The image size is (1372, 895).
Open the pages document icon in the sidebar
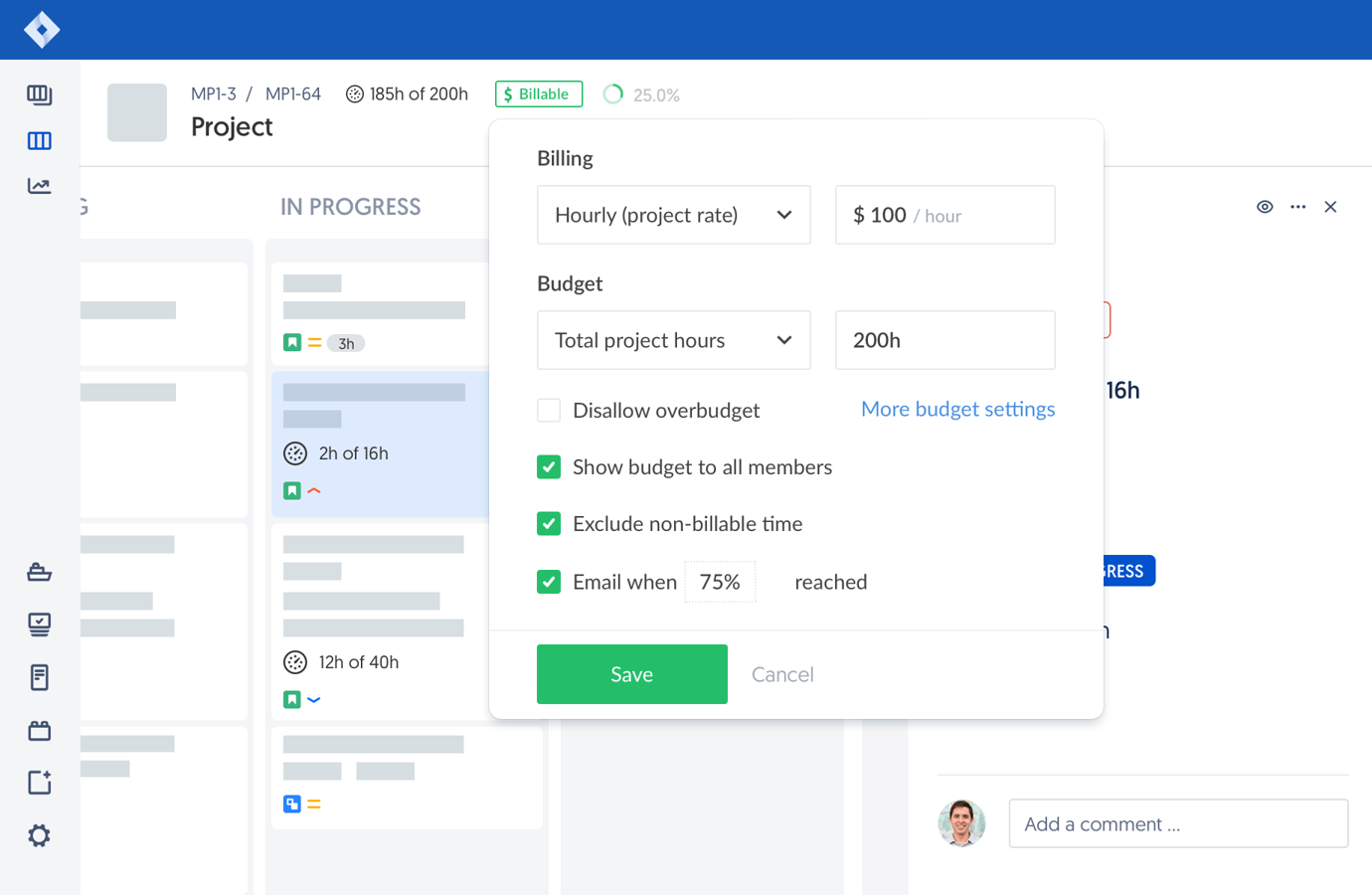[40, 677]
